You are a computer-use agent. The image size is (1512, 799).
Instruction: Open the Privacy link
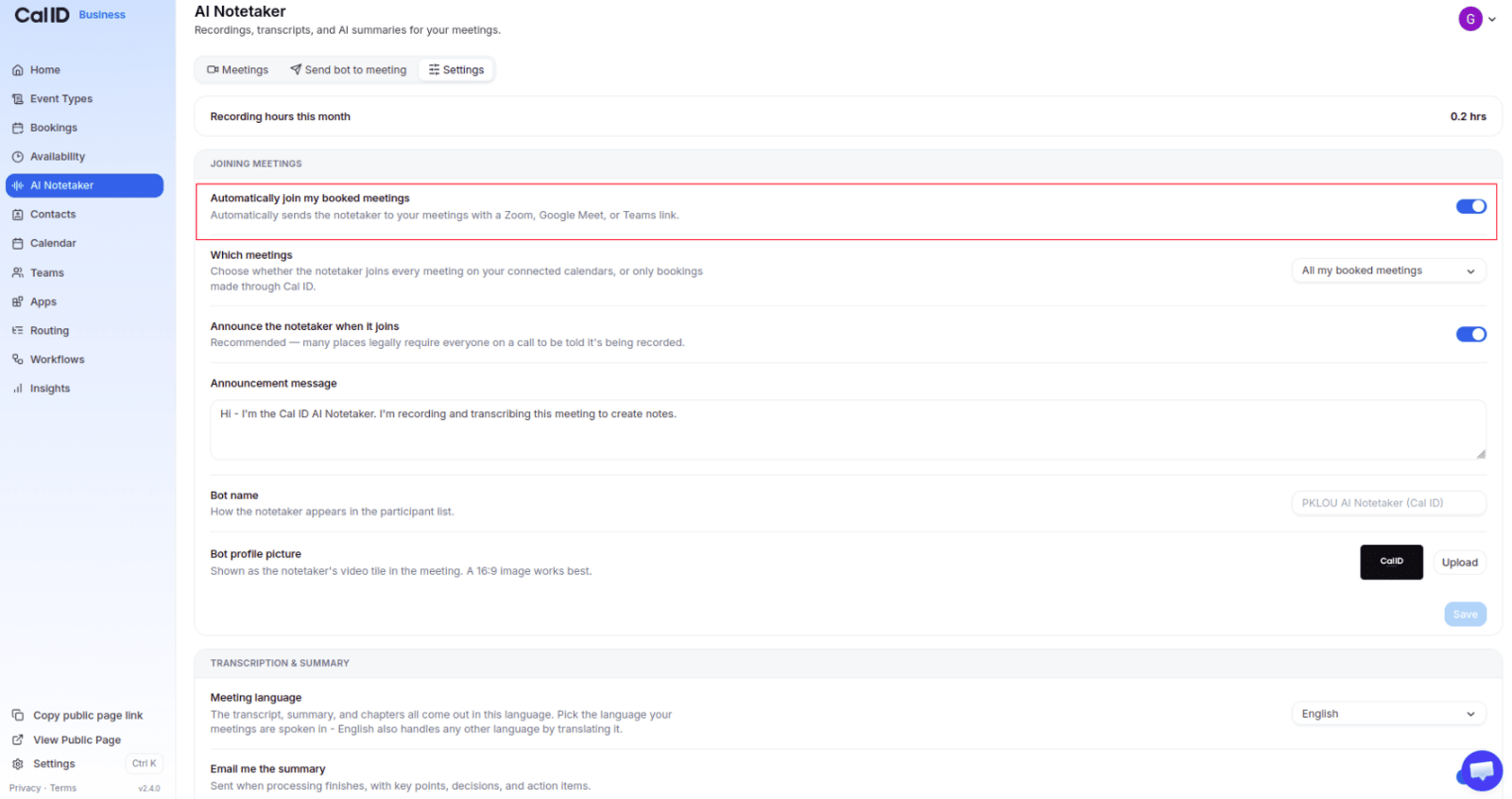pyautogui.click(x=25, y=788)
